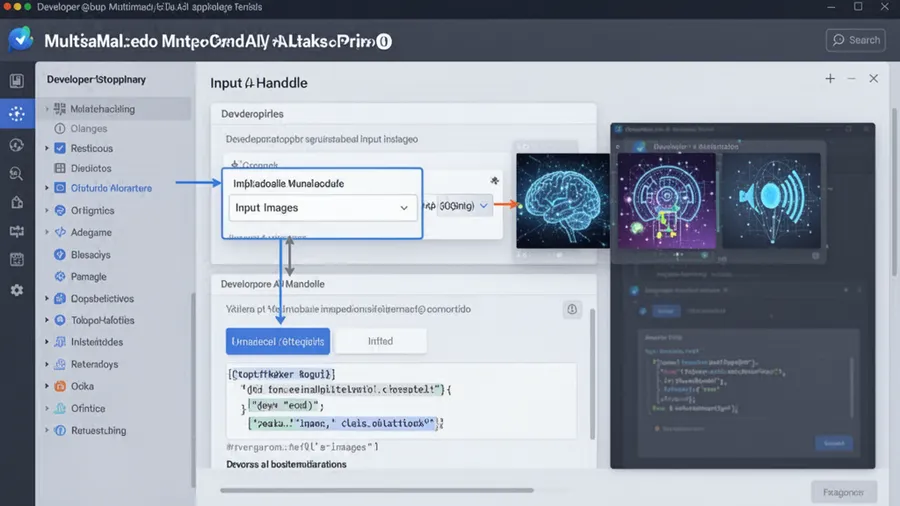Expand the Resticous tree node
900x506 pixels.
point(47,148)
